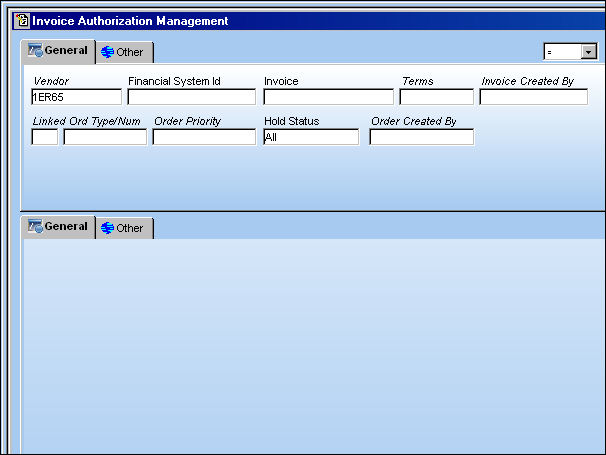Switch to the upper Other tab
This screenshot has width=606, height=455.
click(x=124, y=52)
